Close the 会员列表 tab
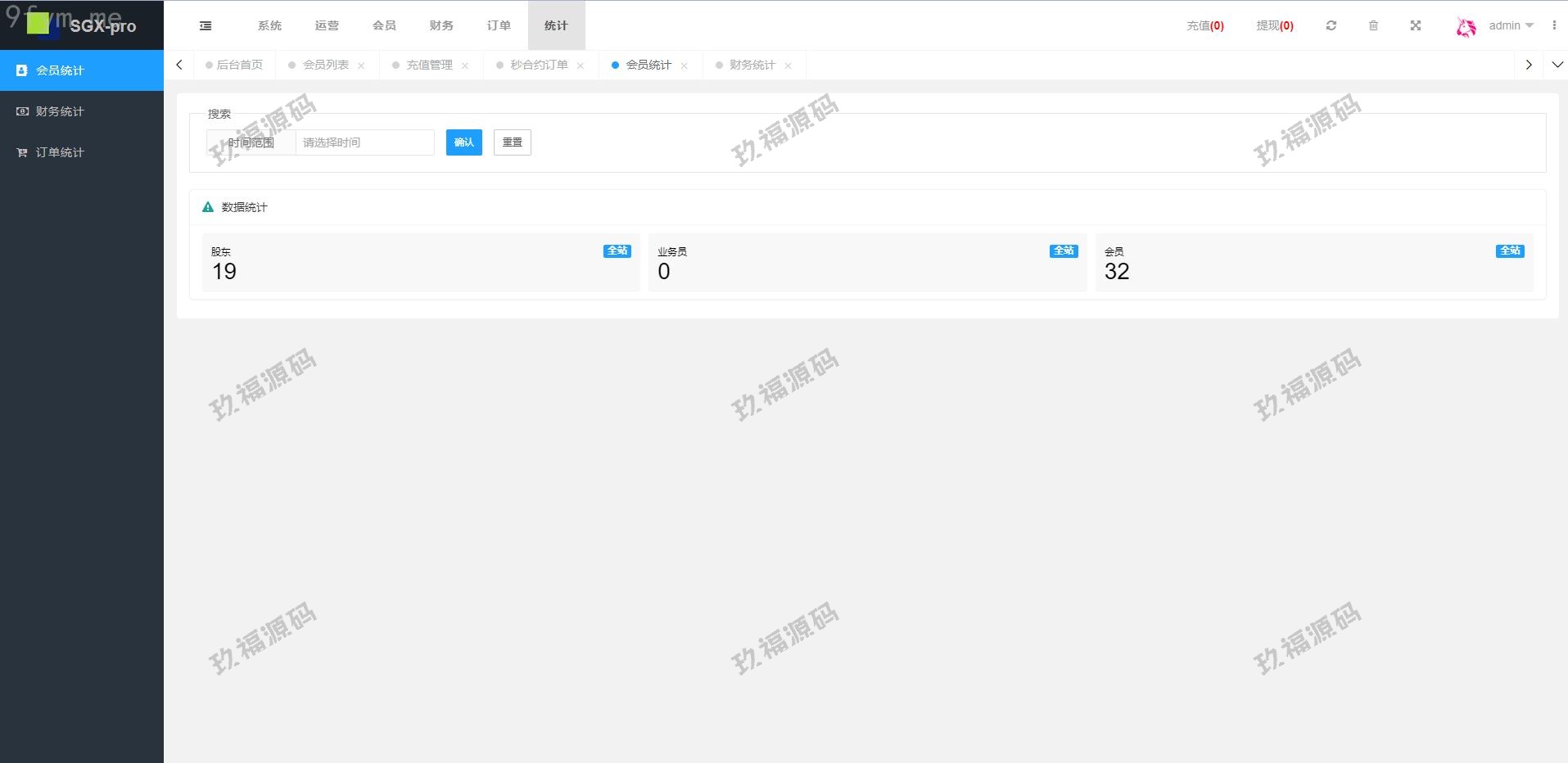 [361, 65]
